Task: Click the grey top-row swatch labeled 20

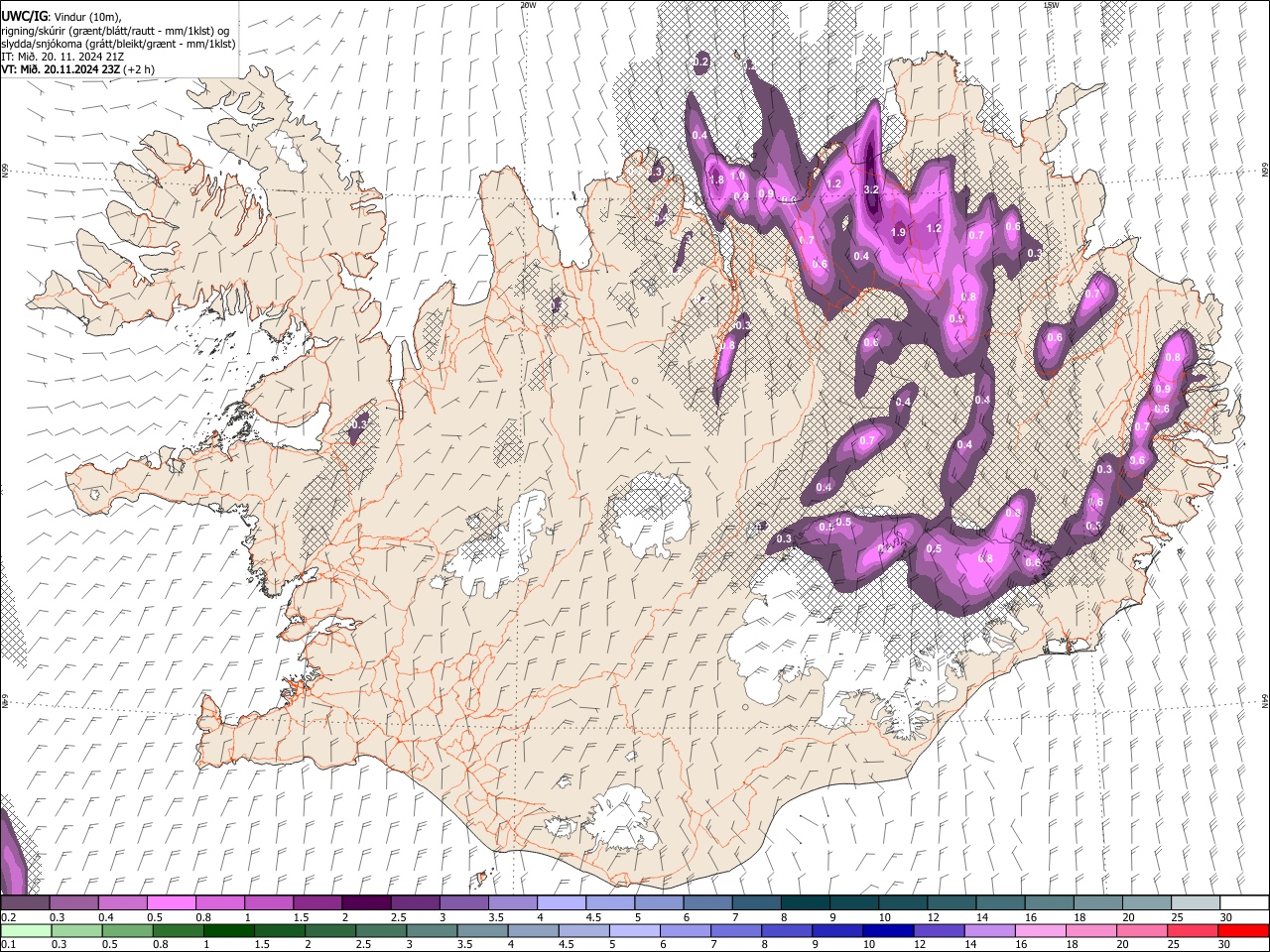Action: [x=1146, y=902]
